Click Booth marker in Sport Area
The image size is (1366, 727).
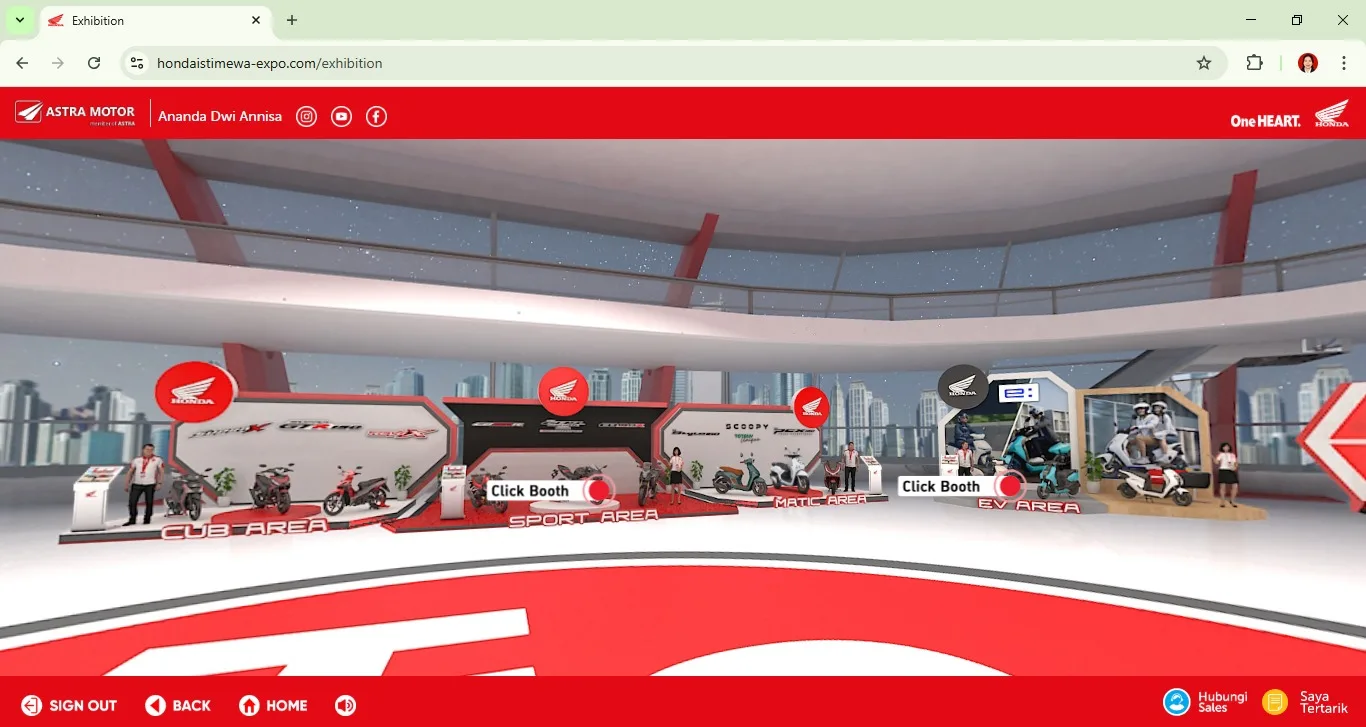[598, 490]
